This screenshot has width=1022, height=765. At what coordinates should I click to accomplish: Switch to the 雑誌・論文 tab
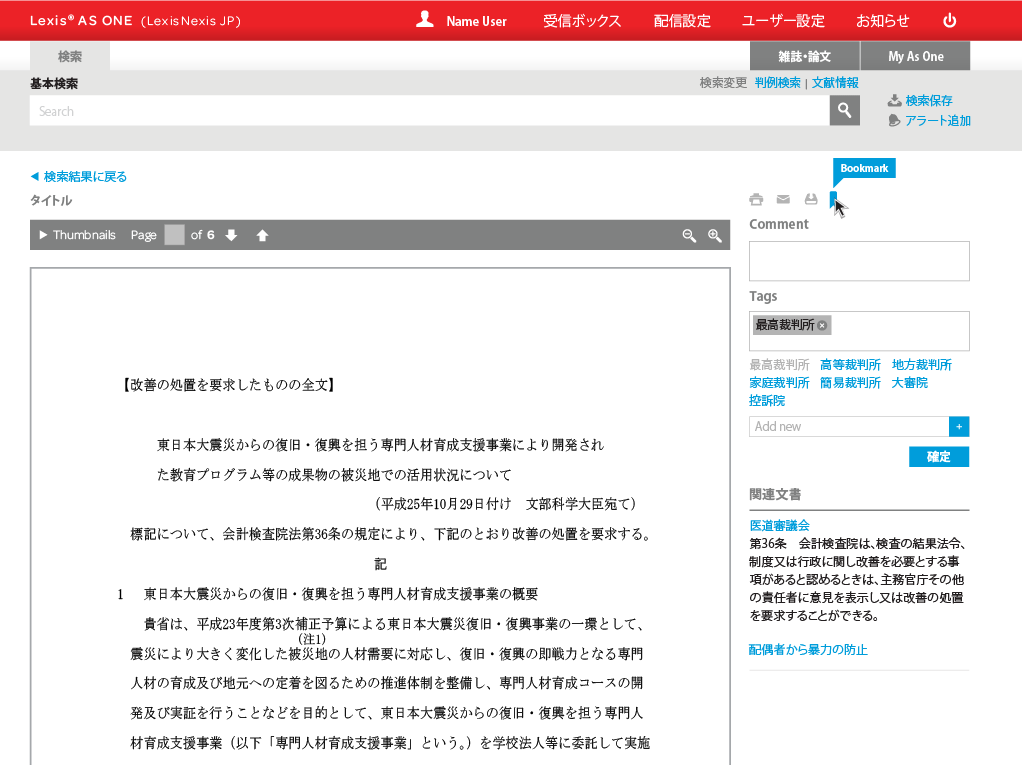(x=805, y=56)
